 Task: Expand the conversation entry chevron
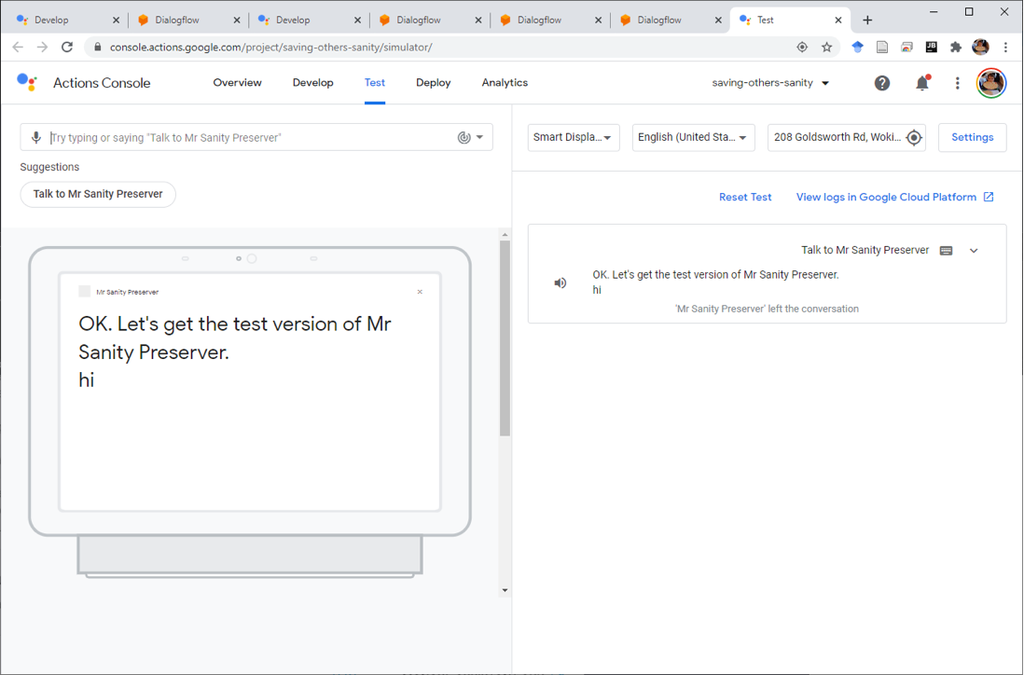click(x=973, y=251)
